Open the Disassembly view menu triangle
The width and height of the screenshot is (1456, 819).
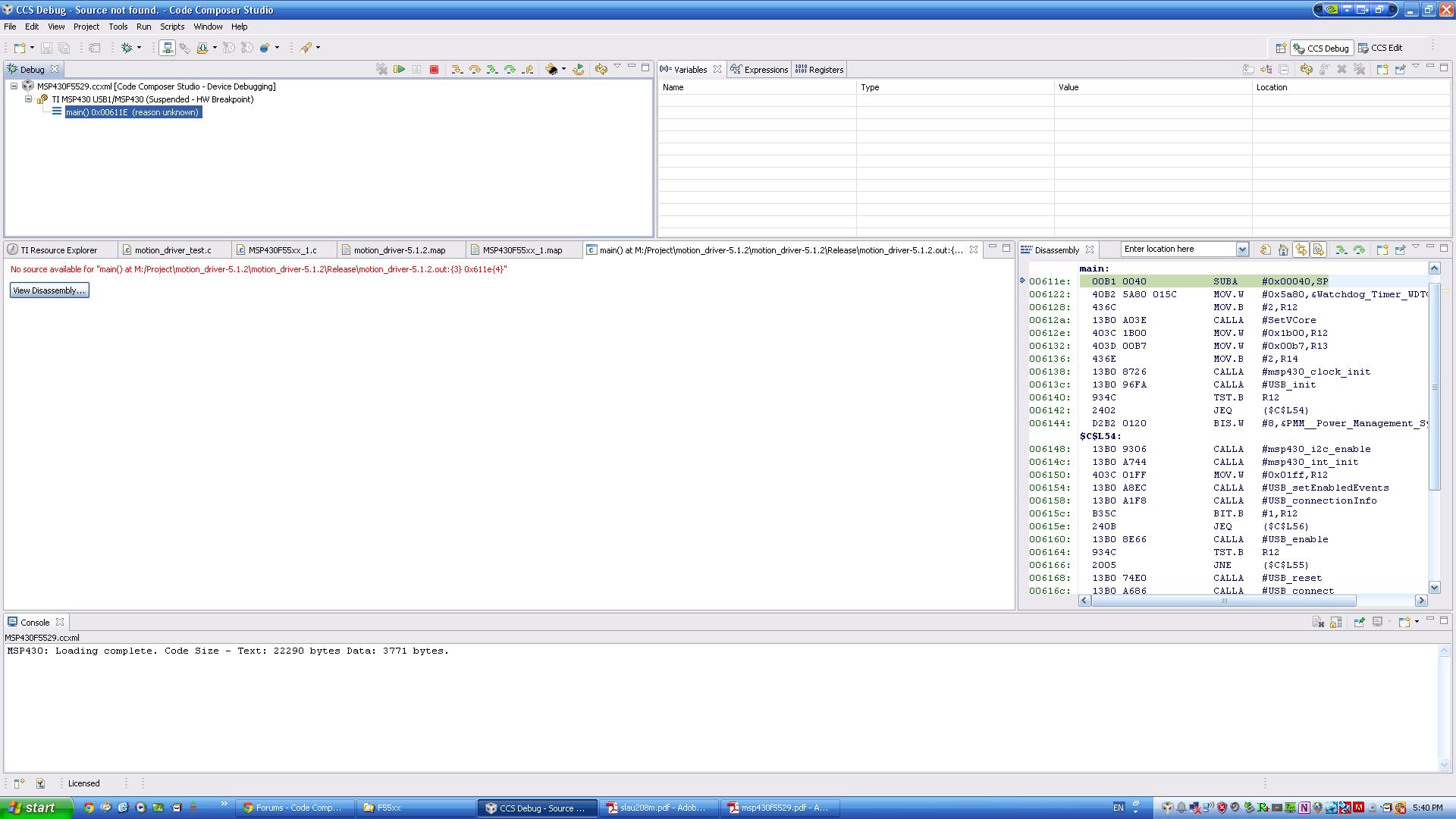pos(1415,247)
